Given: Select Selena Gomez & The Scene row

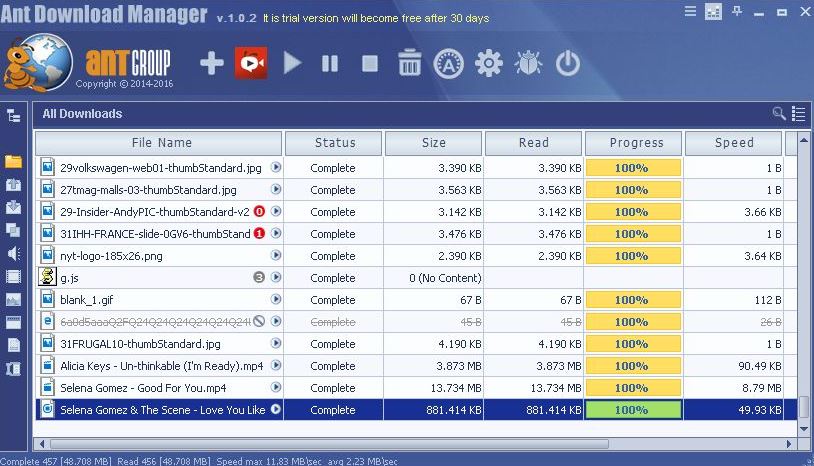Looking at the screenshot, I should 416,410.
